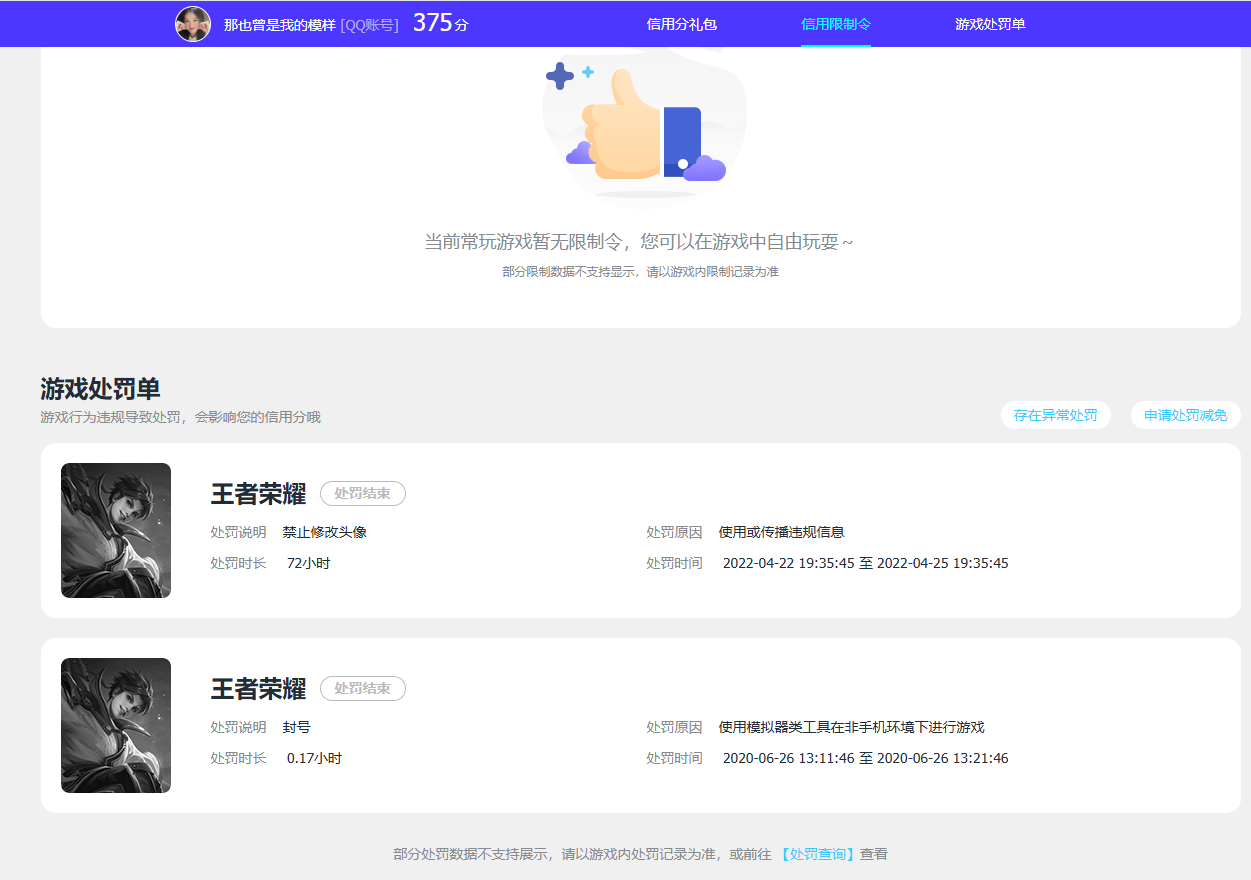Click the 王者荣耀 title on the 封号 record

pyautogui.click(x=258, y=689)
